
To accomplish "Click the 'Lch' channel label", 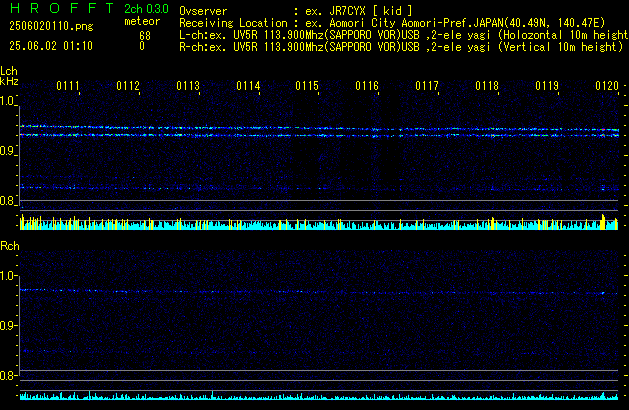I will click(9, 71).
